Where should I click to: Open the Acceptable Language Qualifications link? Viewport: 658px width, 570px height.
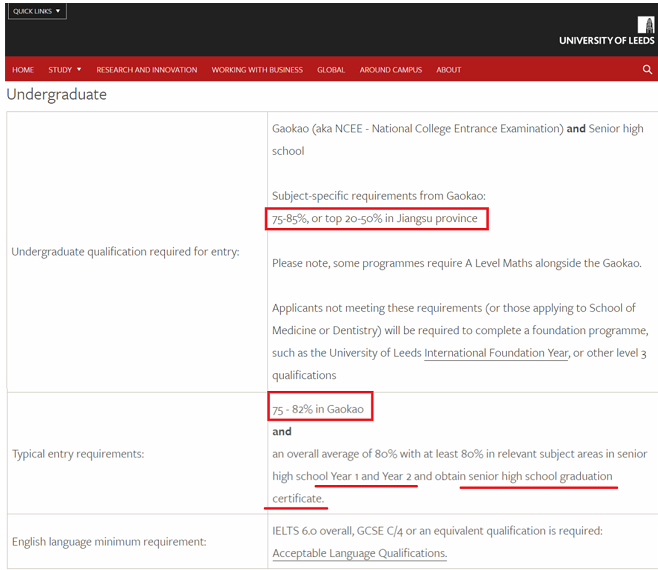coord(360,553)
